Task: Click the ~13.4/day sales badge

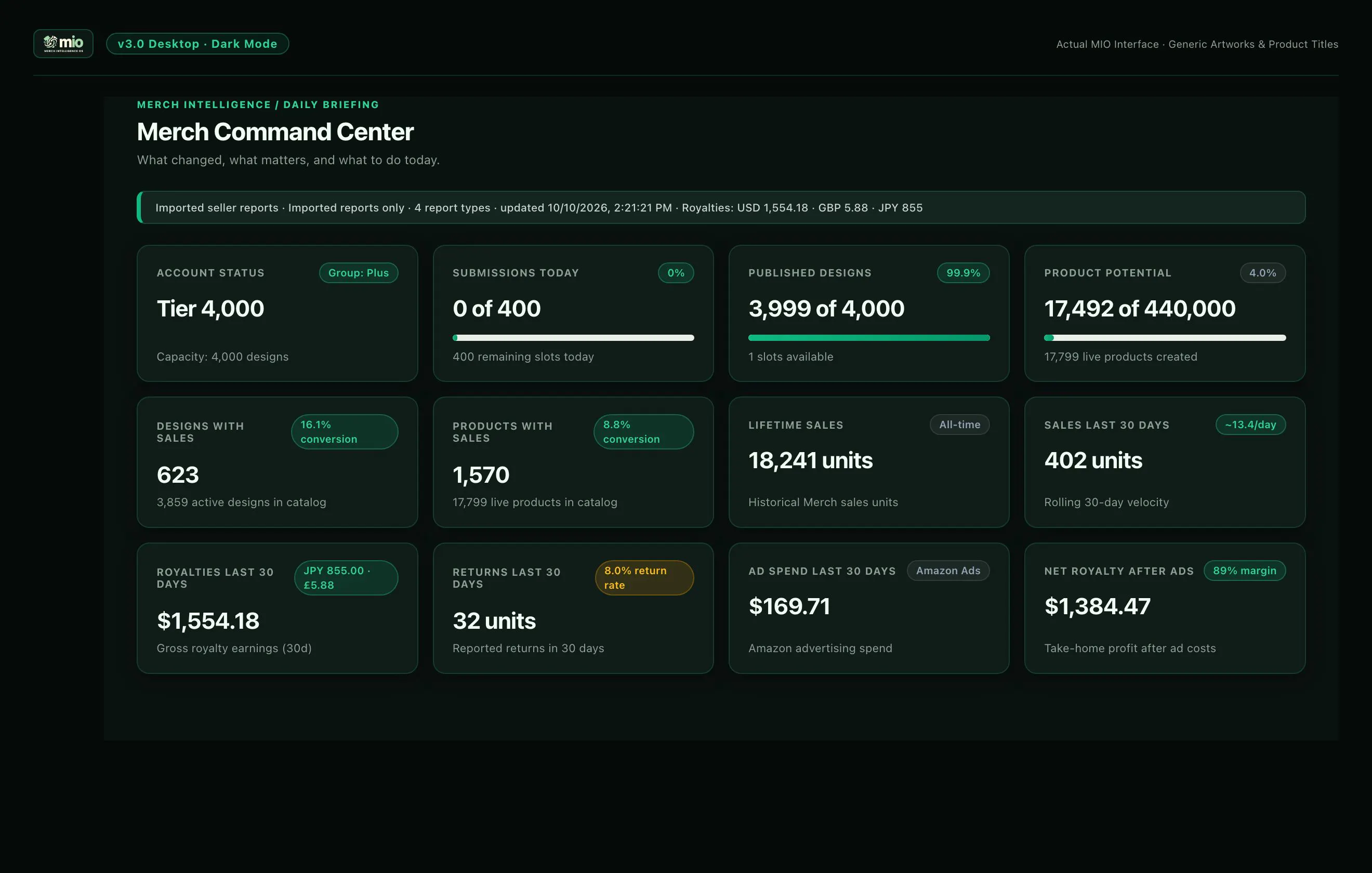Action: click(1250, 425)
